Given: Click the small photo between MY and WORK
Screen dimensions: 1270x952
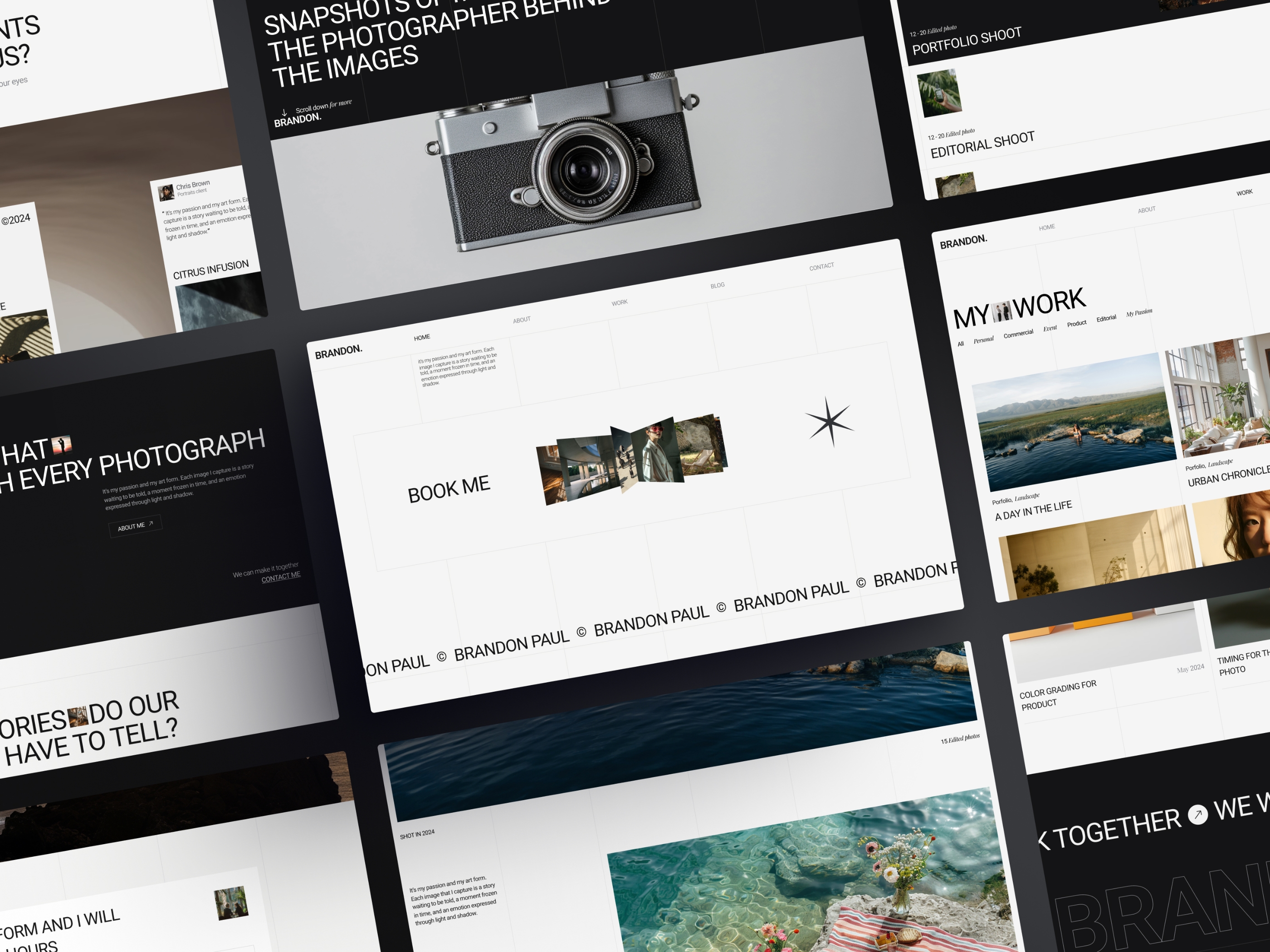Looking at the screenshot, I should 1001,311.
